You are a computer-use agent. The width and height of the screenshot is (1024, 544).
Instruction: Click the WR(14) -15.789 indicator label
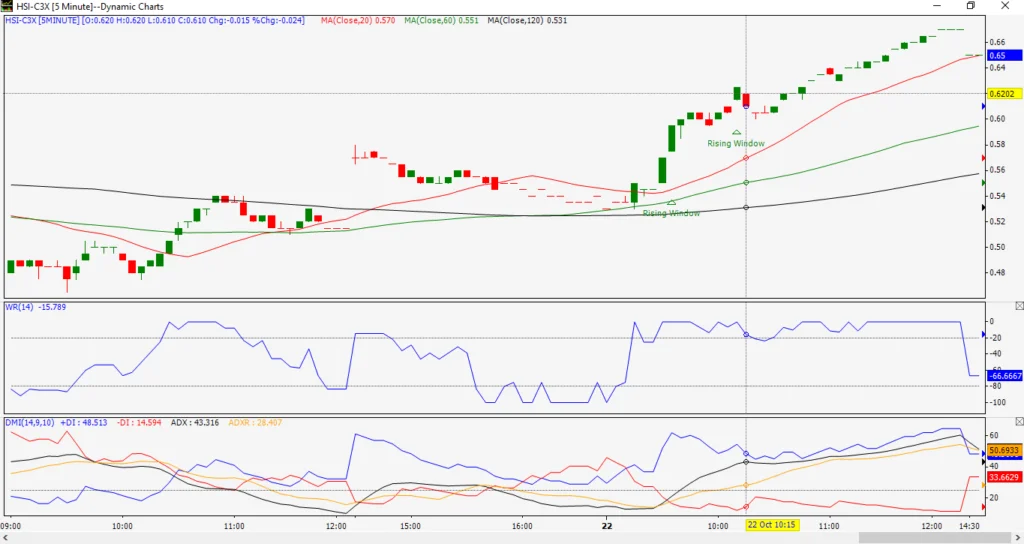tap(36, 306)
